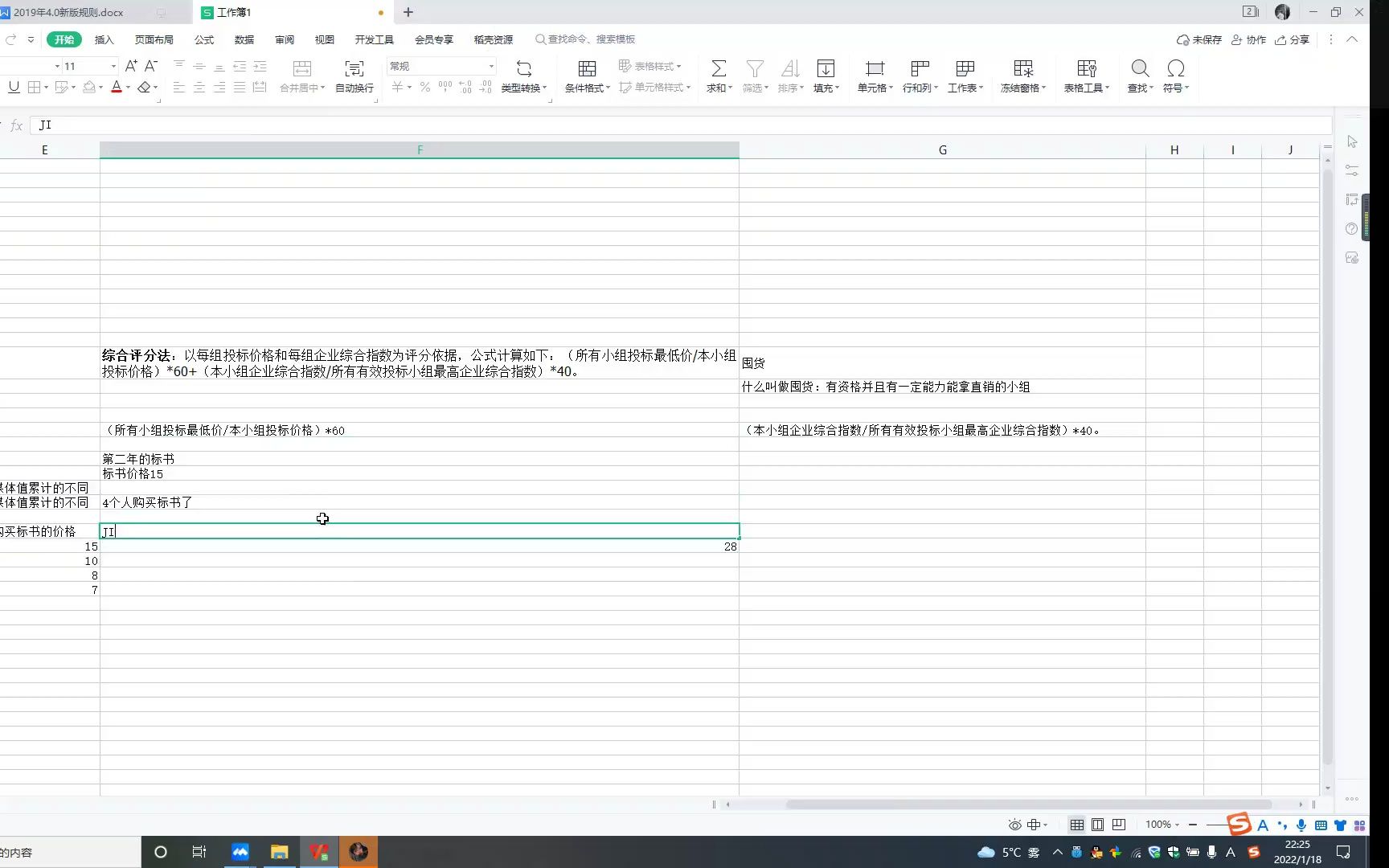Click the fill color bucket swatch
Viewport: 1389px width, 868px height.
pyautogui.click(x=89, y=87)
